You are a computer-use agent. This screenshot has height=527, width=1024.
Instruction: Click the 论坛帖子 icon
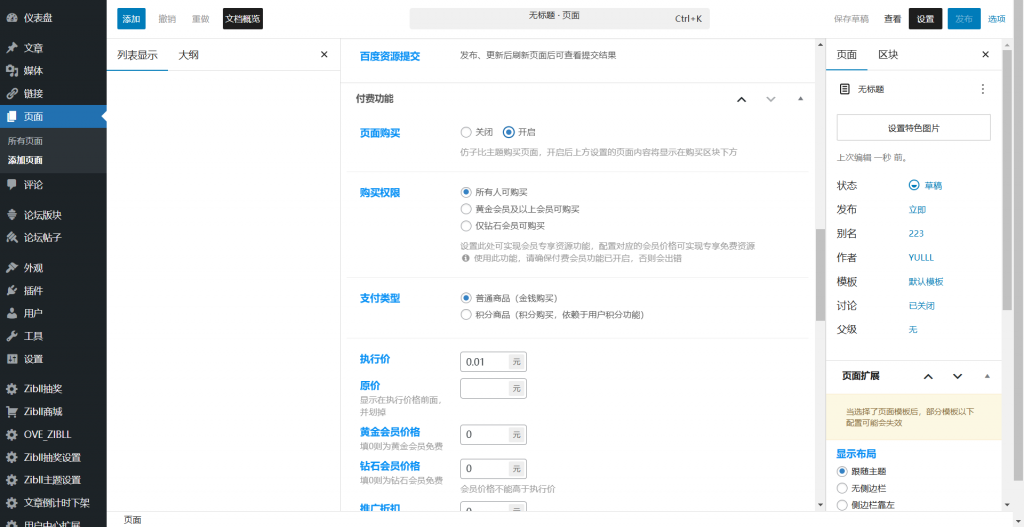tap(12, 238)
